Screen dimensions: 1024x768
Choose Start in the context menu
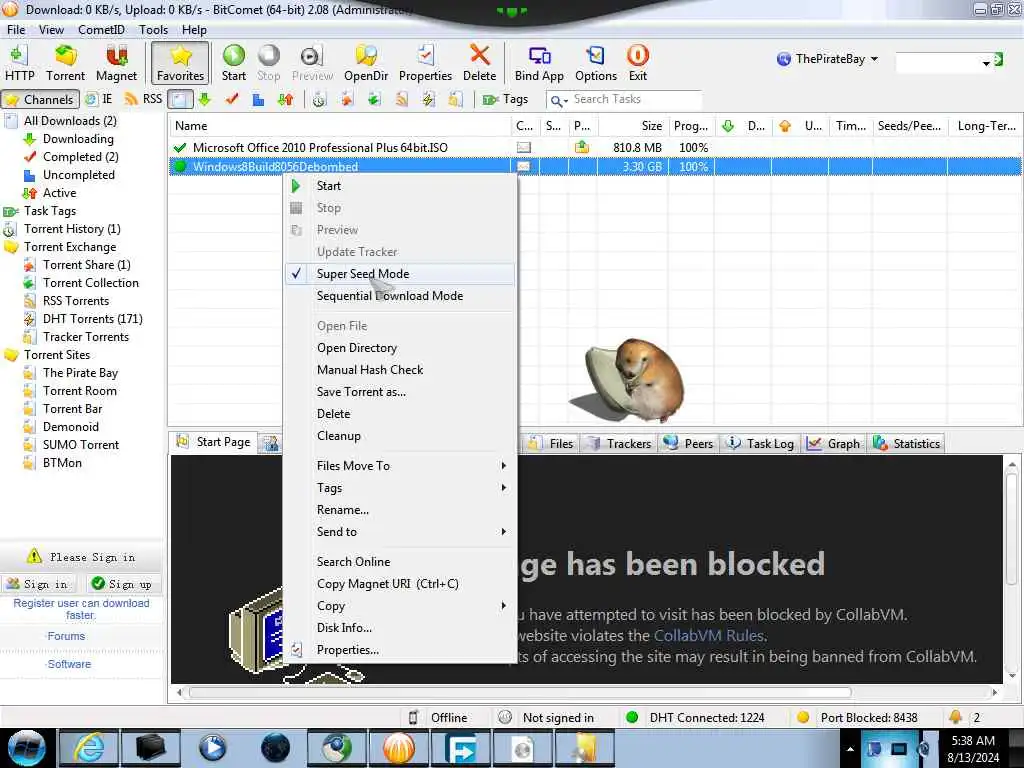click(x=400, y=186)
